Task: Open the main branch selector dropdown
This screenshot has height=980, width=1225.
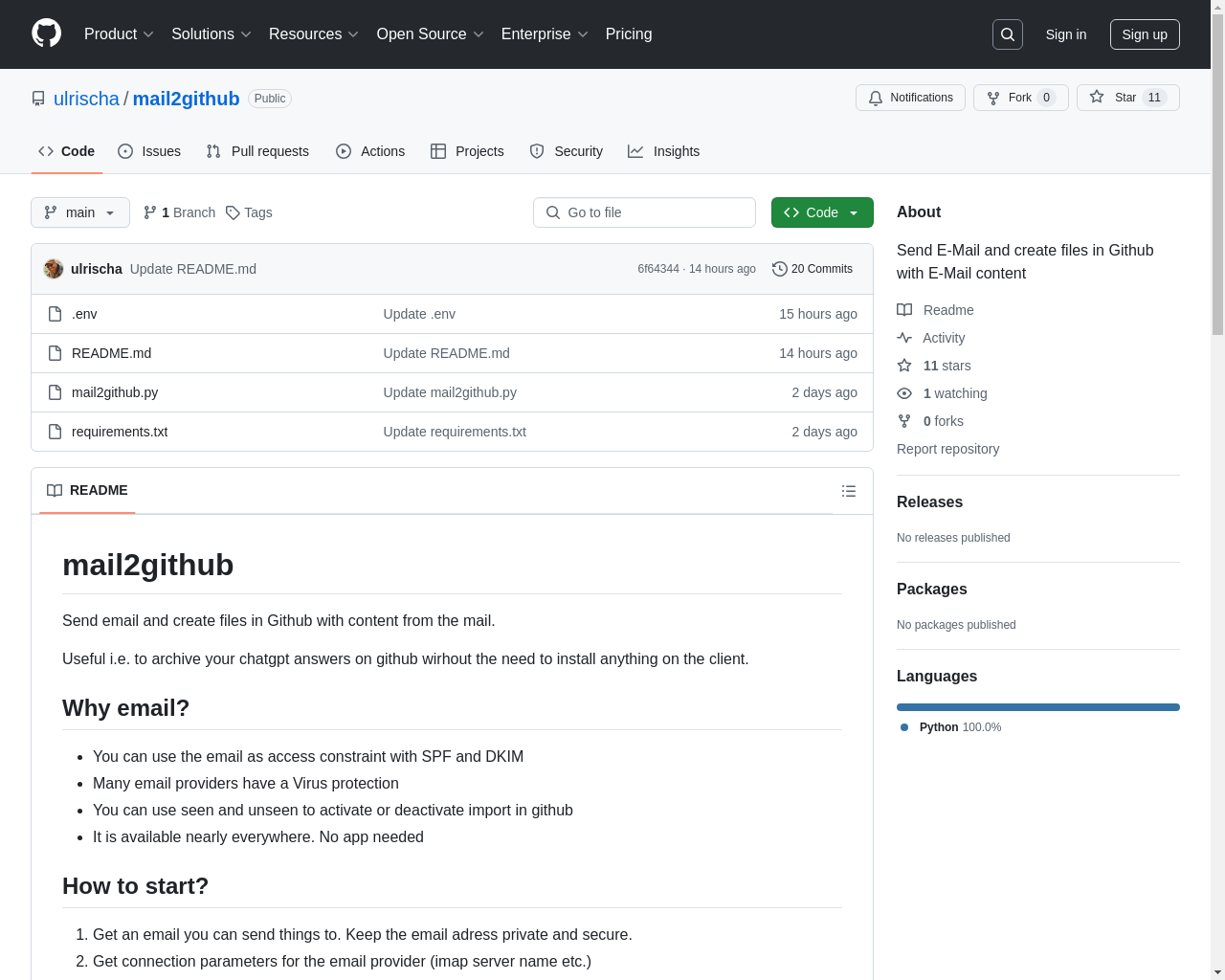Action: tap(80, 212)
